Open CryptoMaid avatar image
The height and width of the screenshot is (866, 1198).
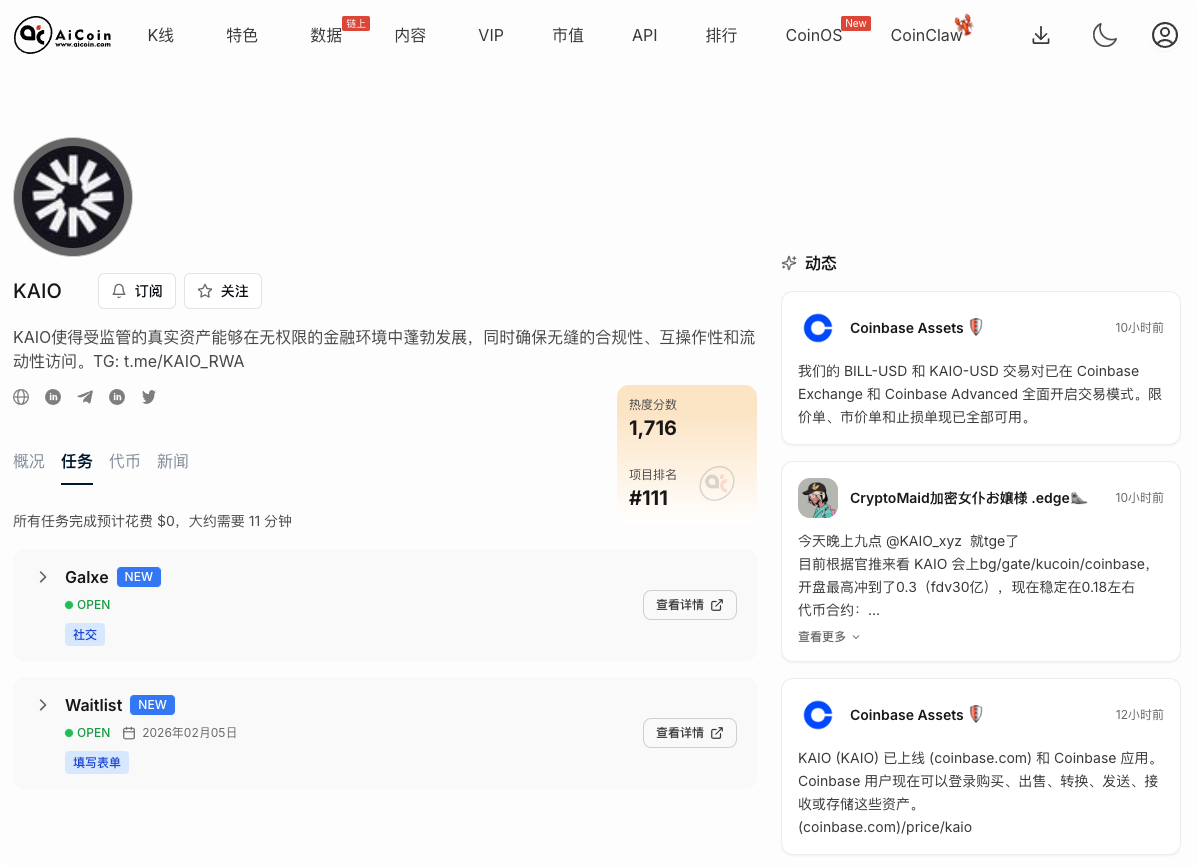(818, 498)
